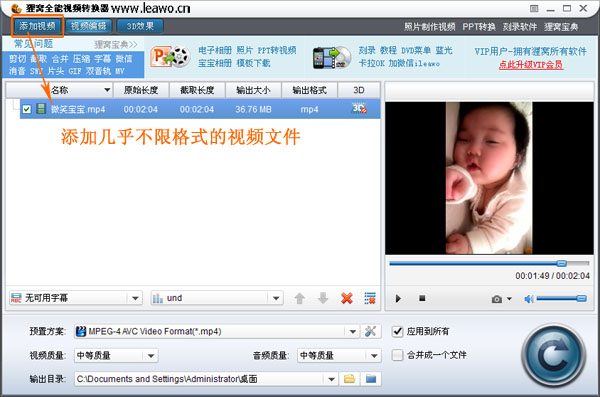The width and height of the screenshot is (600, 397).
Task: Stop the preview video playback
Action: pos(422,298)
